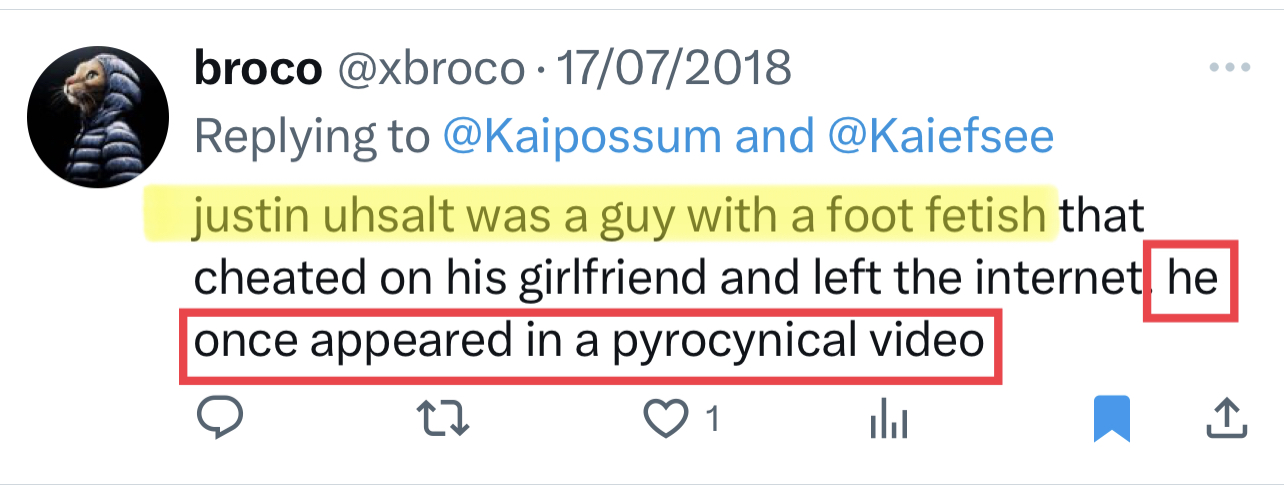Share the tweet via upload arrow icon
This screenshot has width=1284, height=496.
(1225, 420)
